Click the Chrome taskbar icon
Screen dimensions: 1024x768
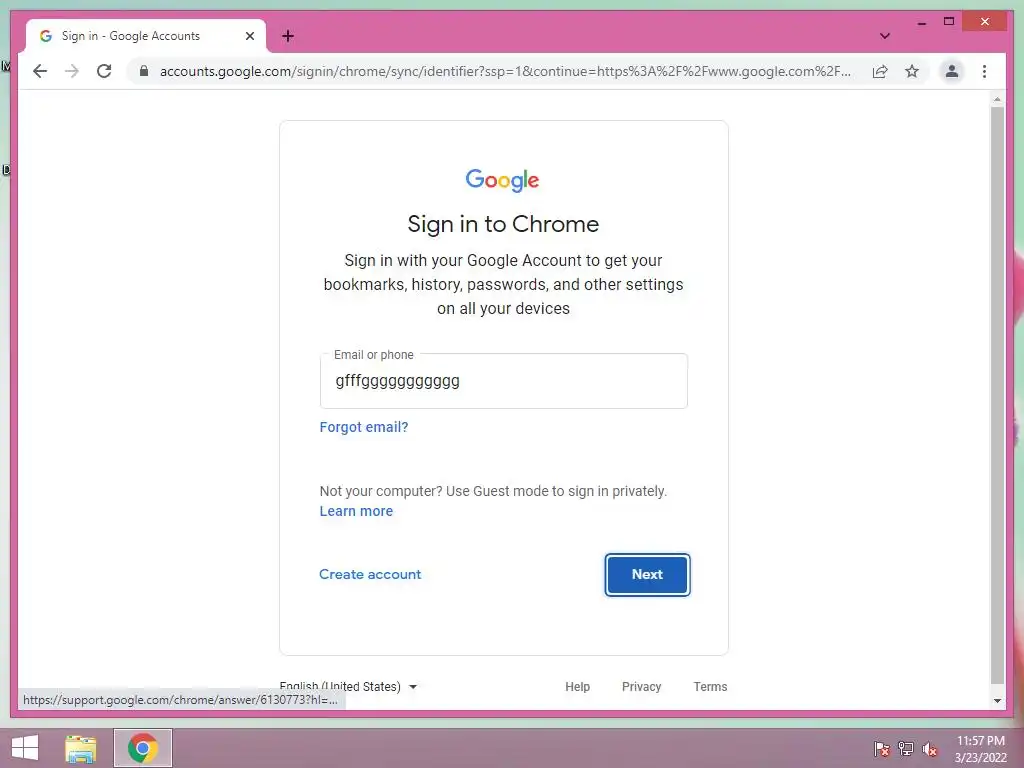pyautogui.click(x=143, y=748)
